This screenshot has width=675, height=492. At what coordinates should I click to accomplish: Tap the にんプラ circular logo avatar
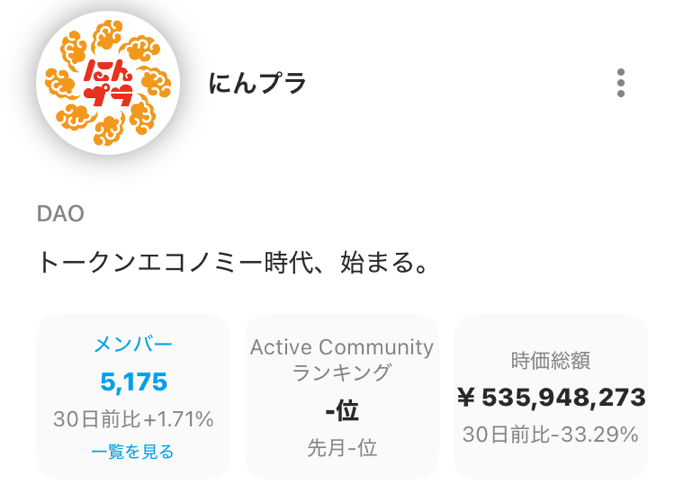108,83
